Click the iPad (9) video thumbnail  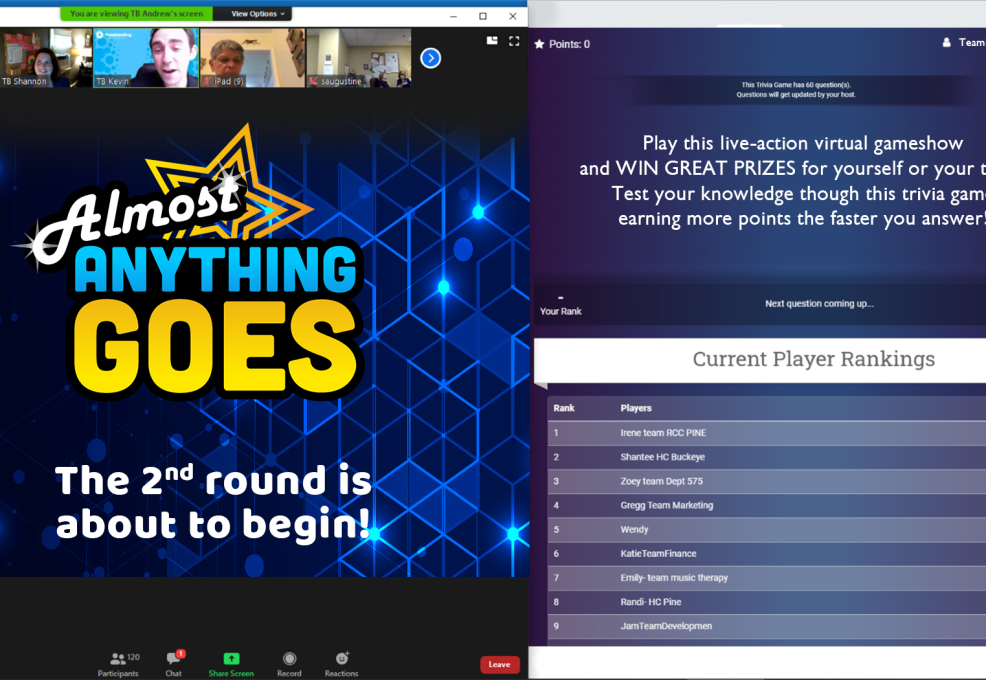pos(252,58)
